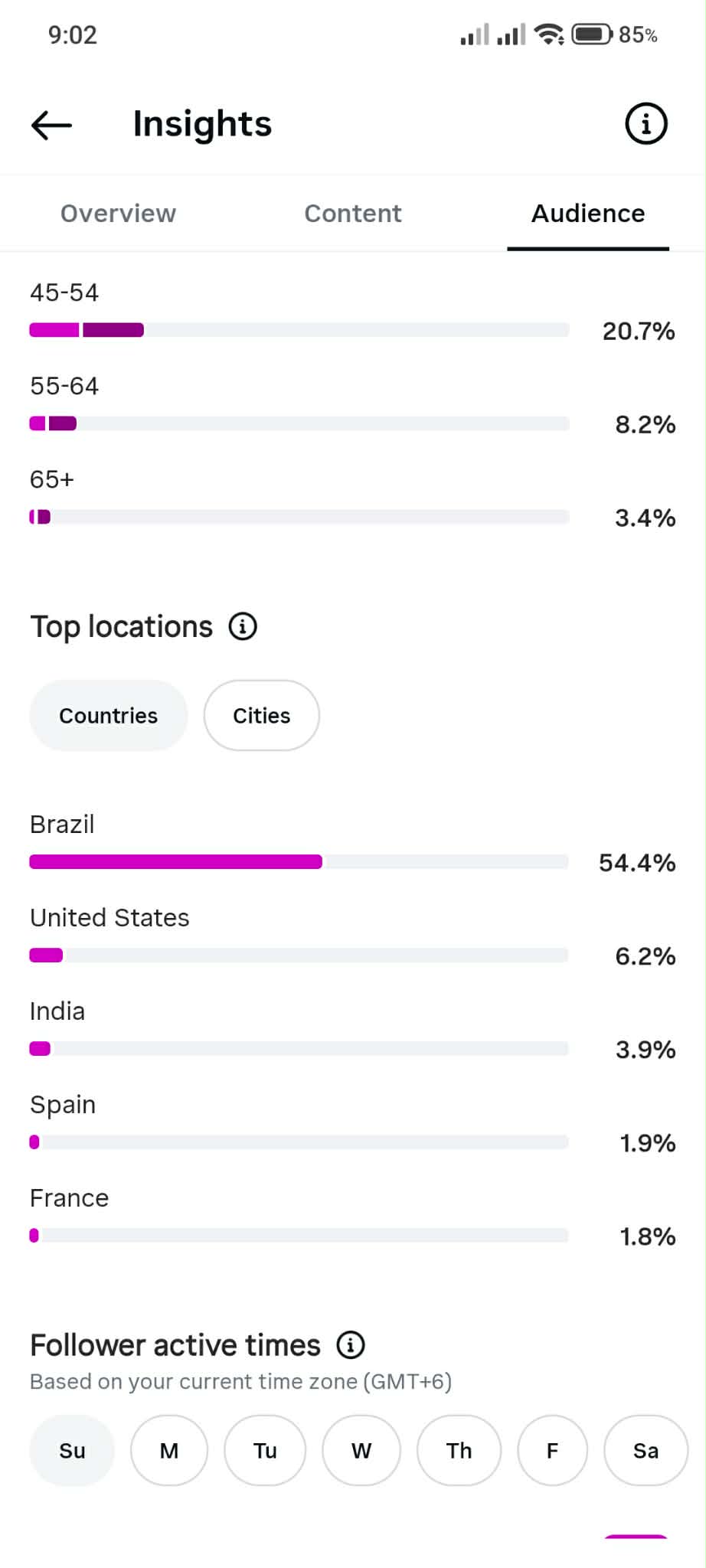Choose Friday (F) day chip
706x1568 pixels.
(x=553, y=1450)
